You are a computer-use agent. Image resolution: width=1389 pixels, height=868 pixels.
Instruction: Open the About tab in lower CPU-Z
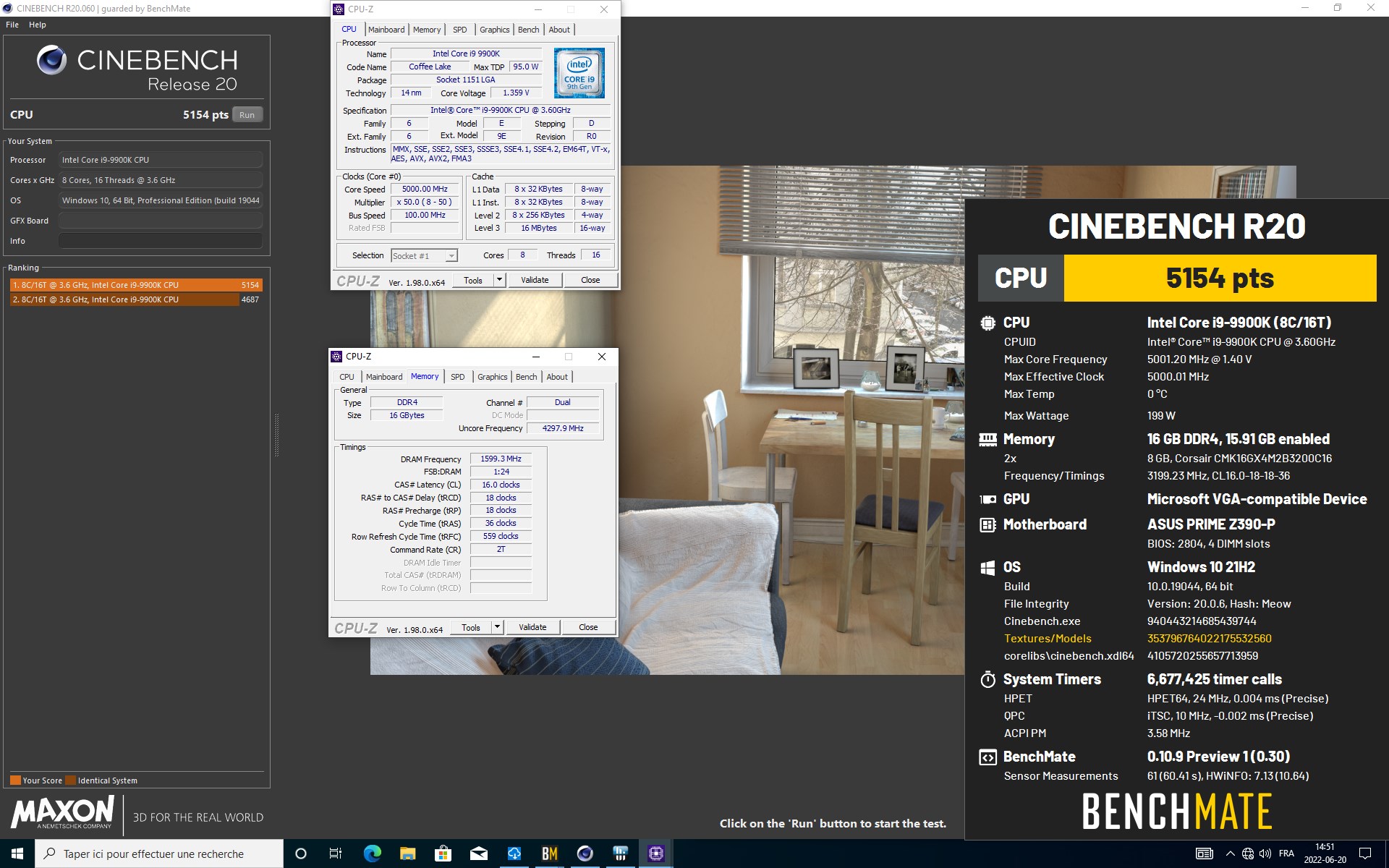click(557, 377)
